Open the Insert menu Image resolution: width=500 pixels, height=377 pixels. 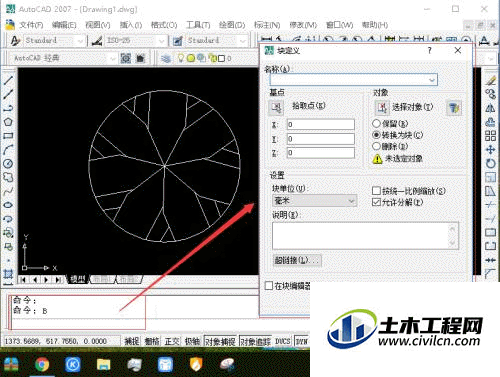tap(131, 25)
